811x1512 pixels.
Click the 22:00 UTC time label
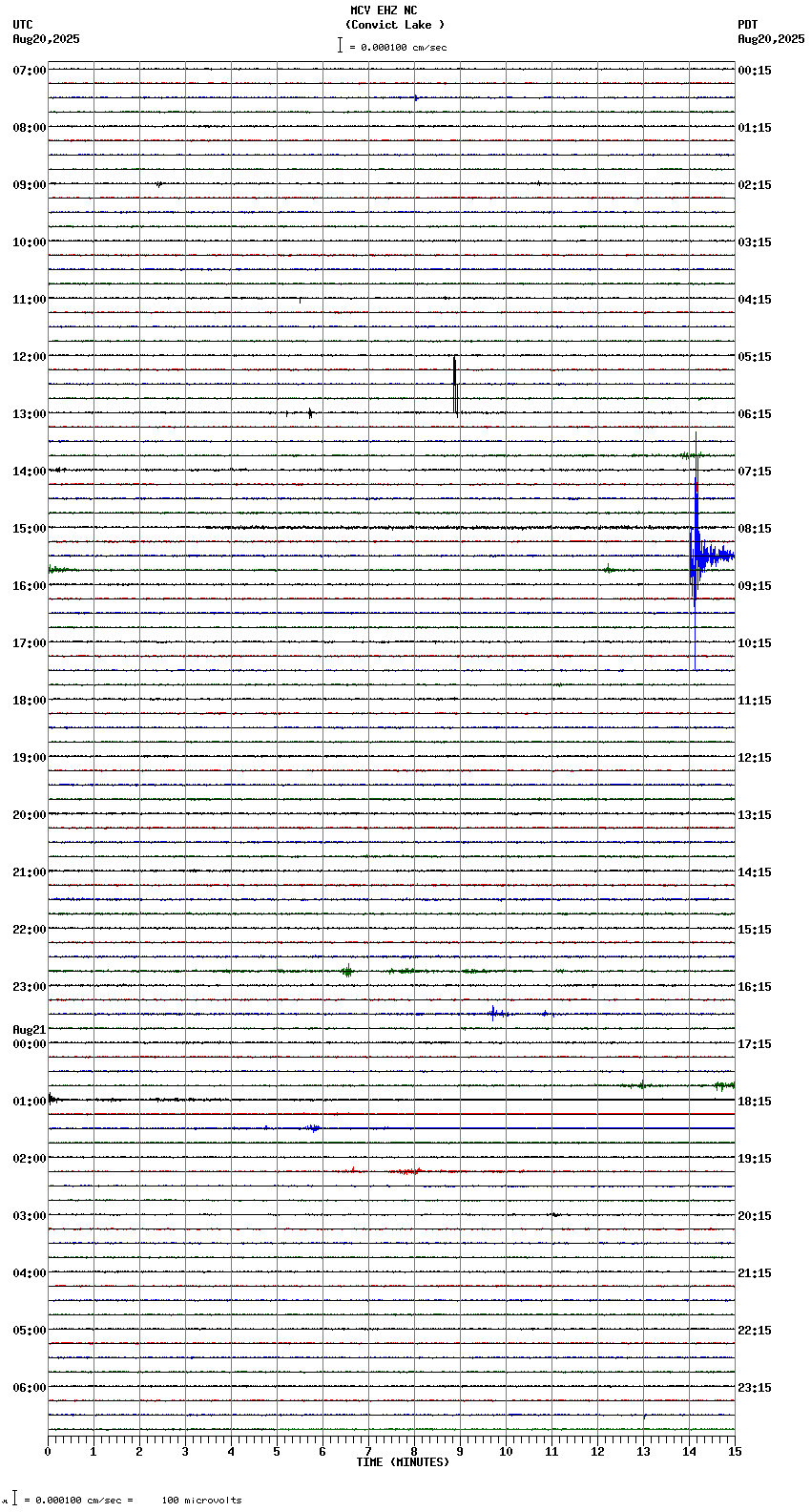pos(30,930)
